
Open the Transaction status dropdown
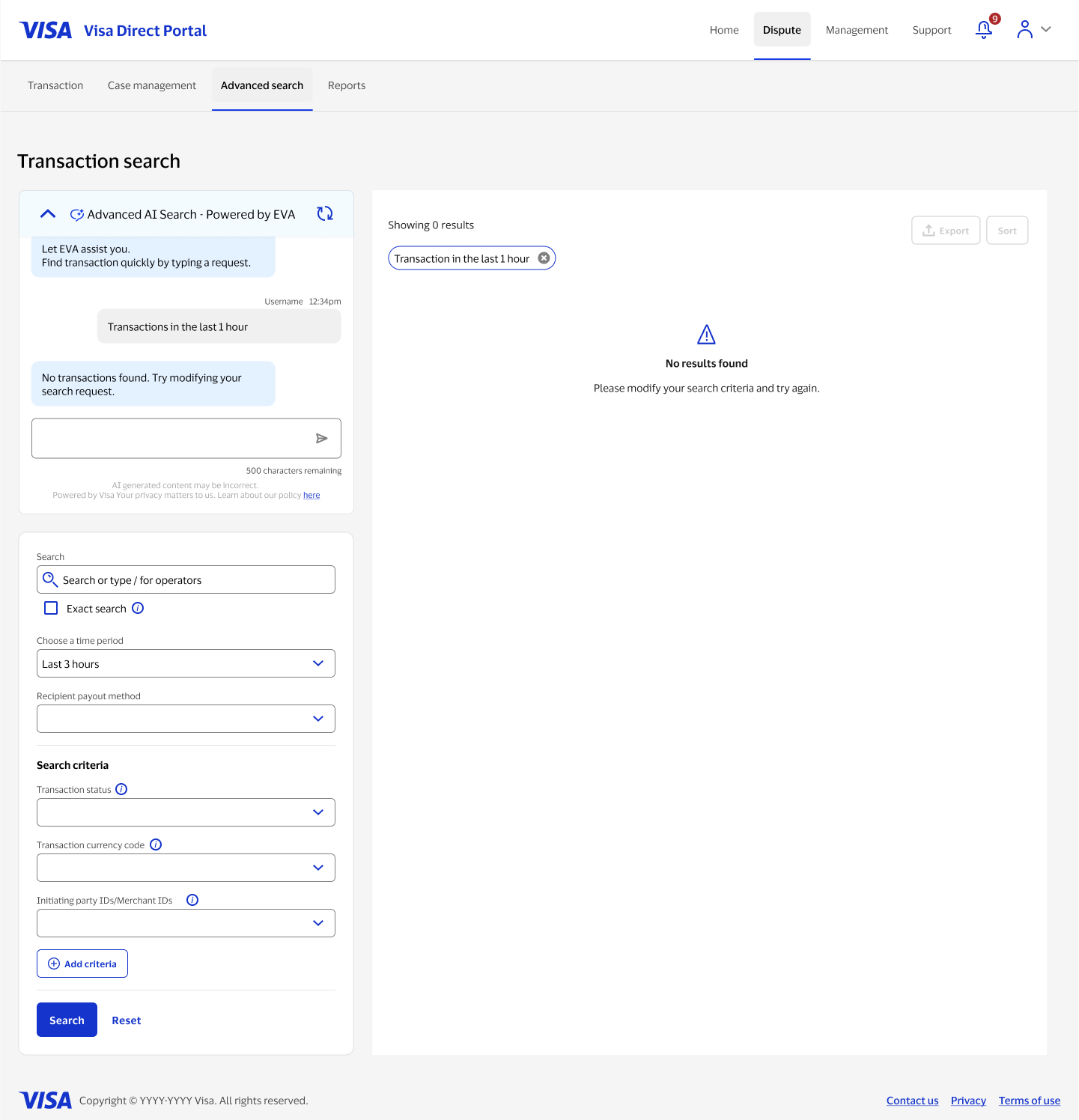[316, 812]
